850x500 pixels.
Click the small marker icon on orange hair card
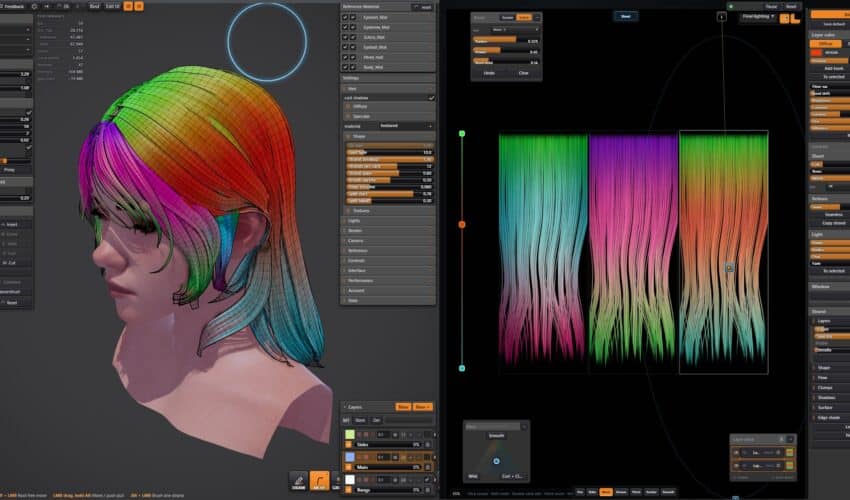730,267
